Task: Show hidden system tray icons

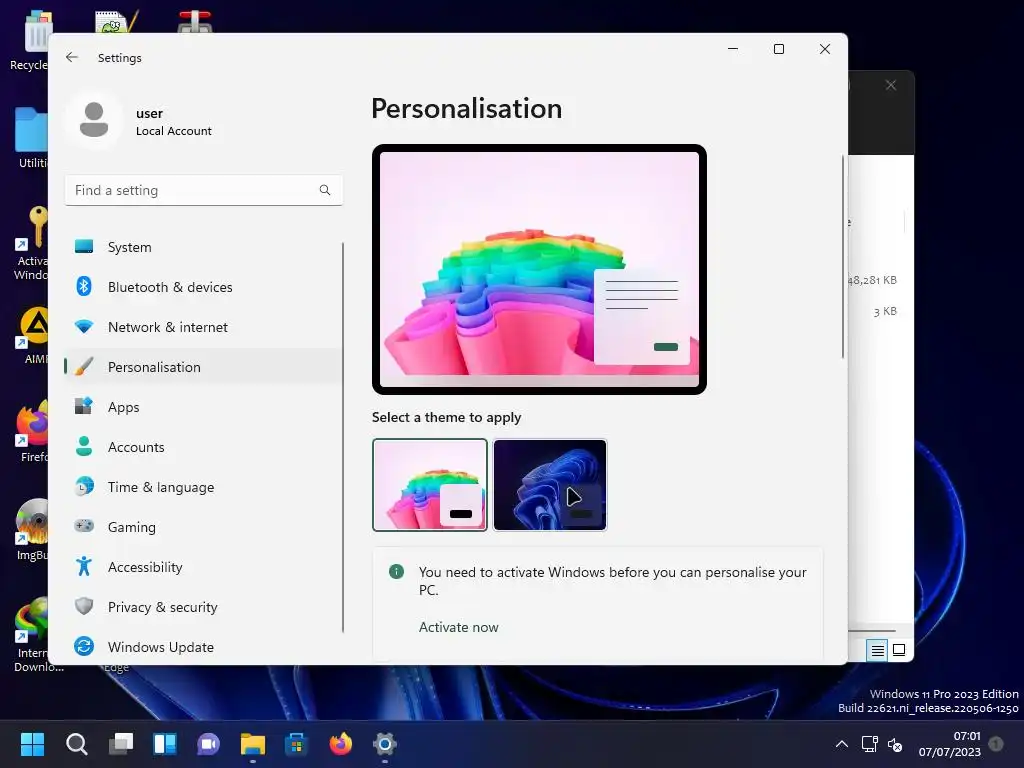Action: (x=842, y=744)
